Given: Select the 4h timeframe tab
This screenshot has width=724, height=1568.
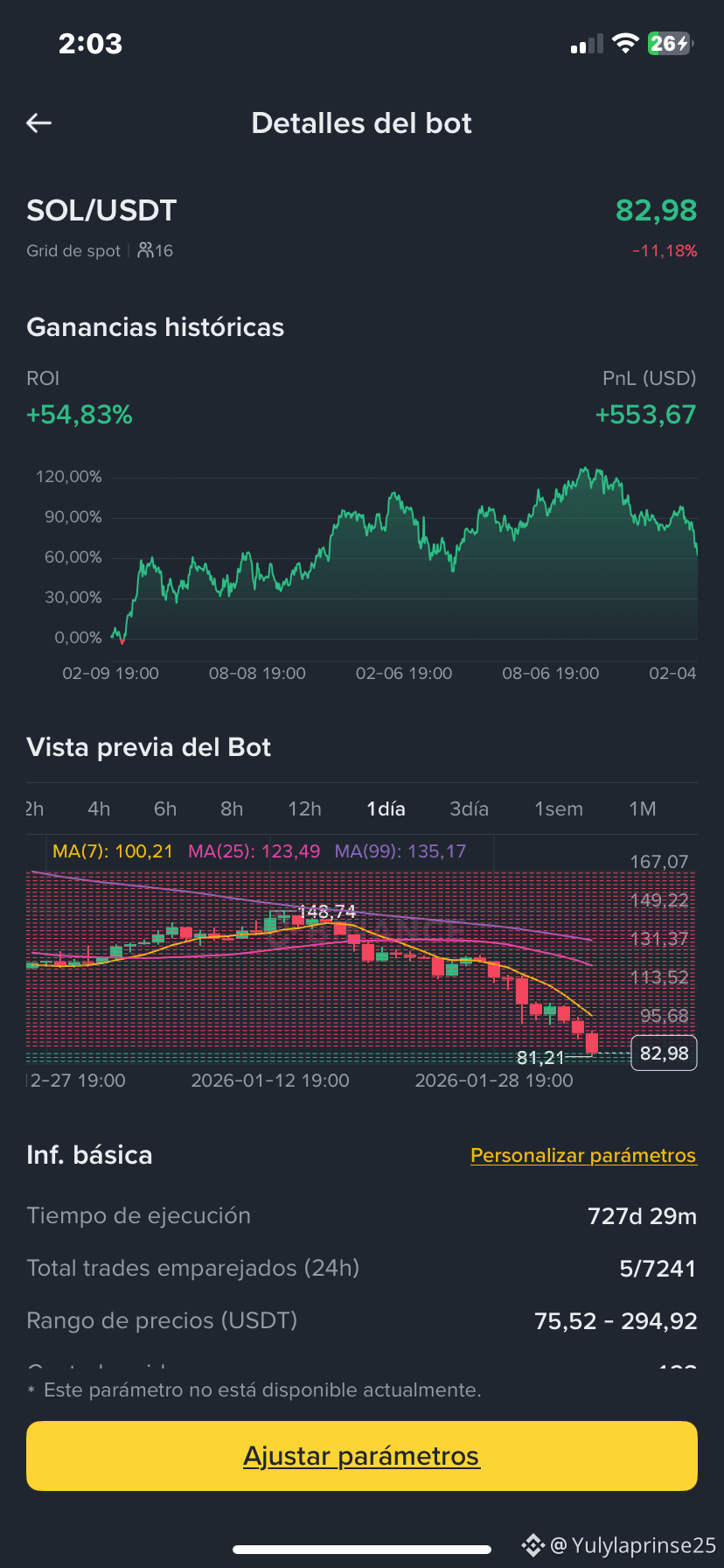Looking at the screenshot, I should pos(99,808).
